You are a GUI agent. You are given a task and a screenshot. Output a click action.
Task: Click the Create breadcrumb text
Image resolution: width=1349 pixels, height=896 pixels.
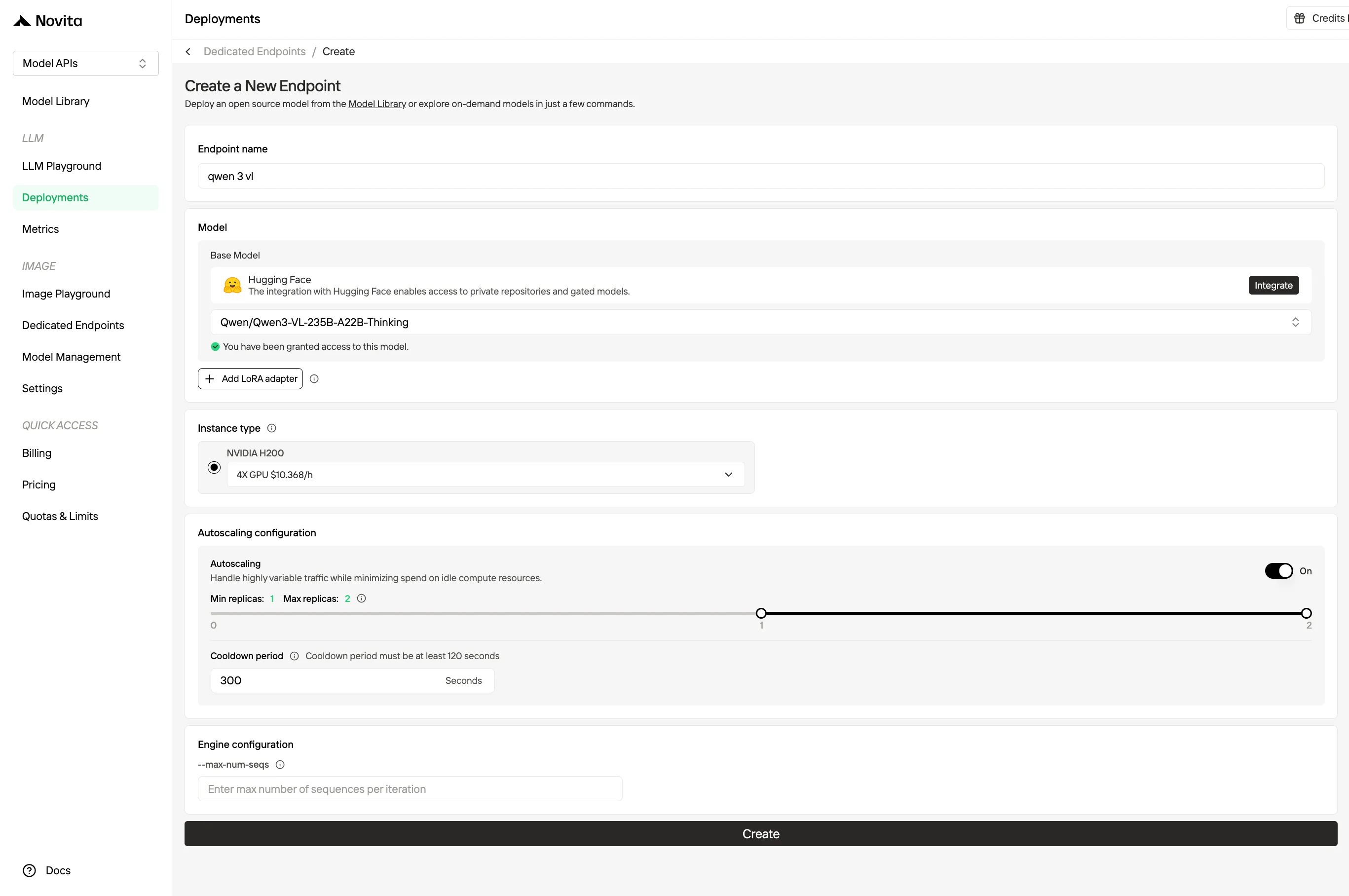[338, 51]
